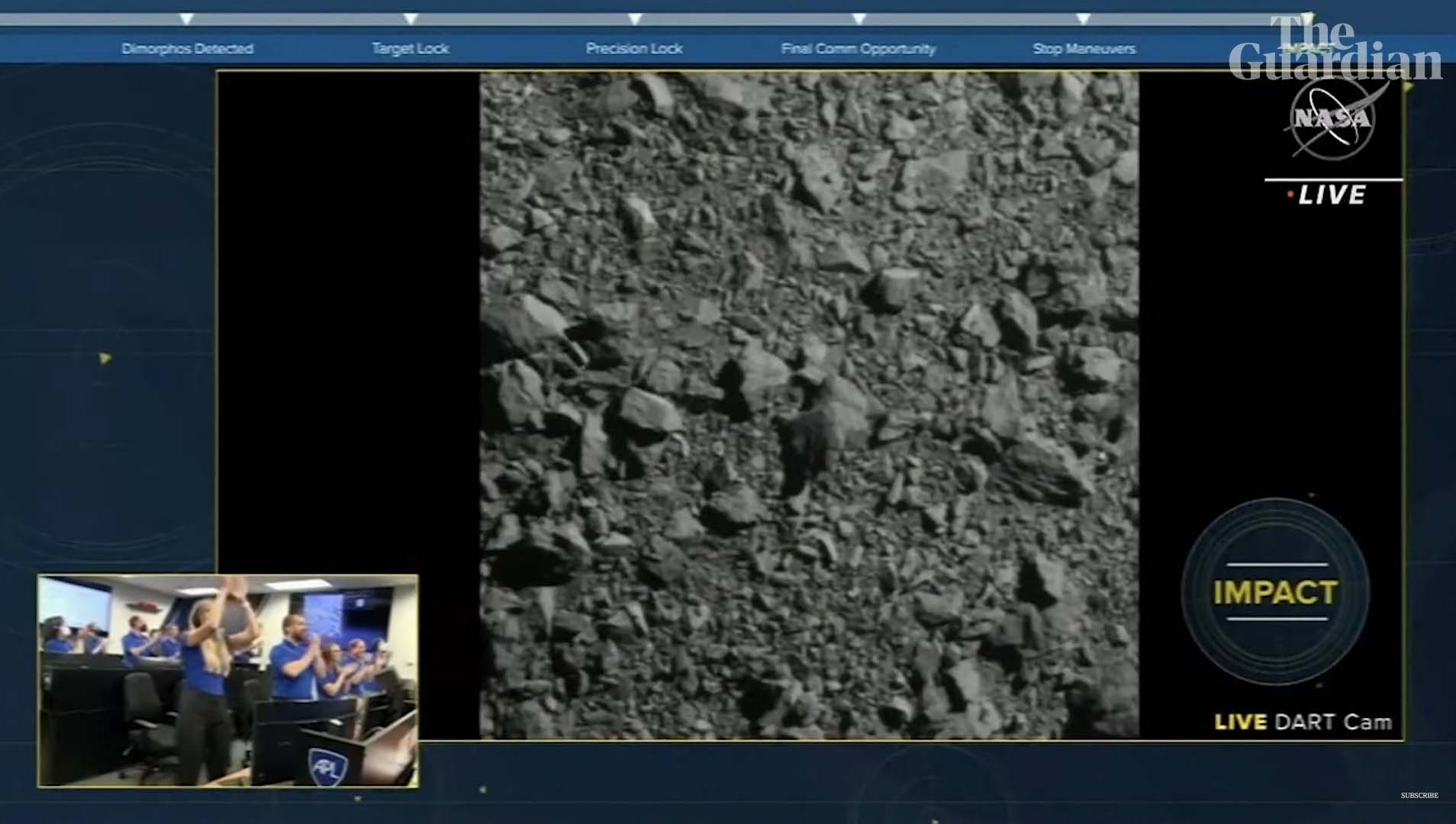Click the Dimorphos Detected timeline marker

point(187,19)
